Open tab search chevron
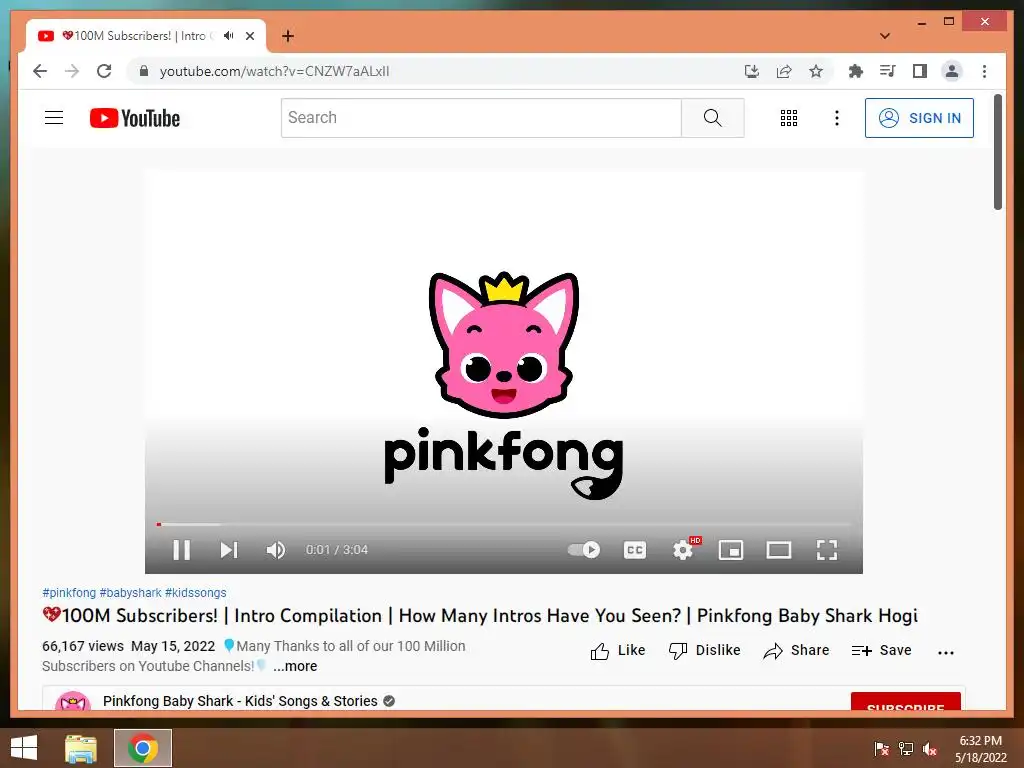Image resolution: width=1024 pixels, height=768 pixels. click(885, 36)
